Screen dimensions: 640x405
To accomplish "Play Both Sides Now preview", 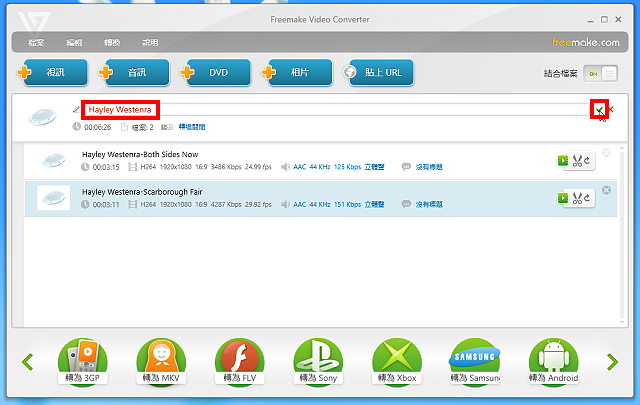I will click(563, 160).
